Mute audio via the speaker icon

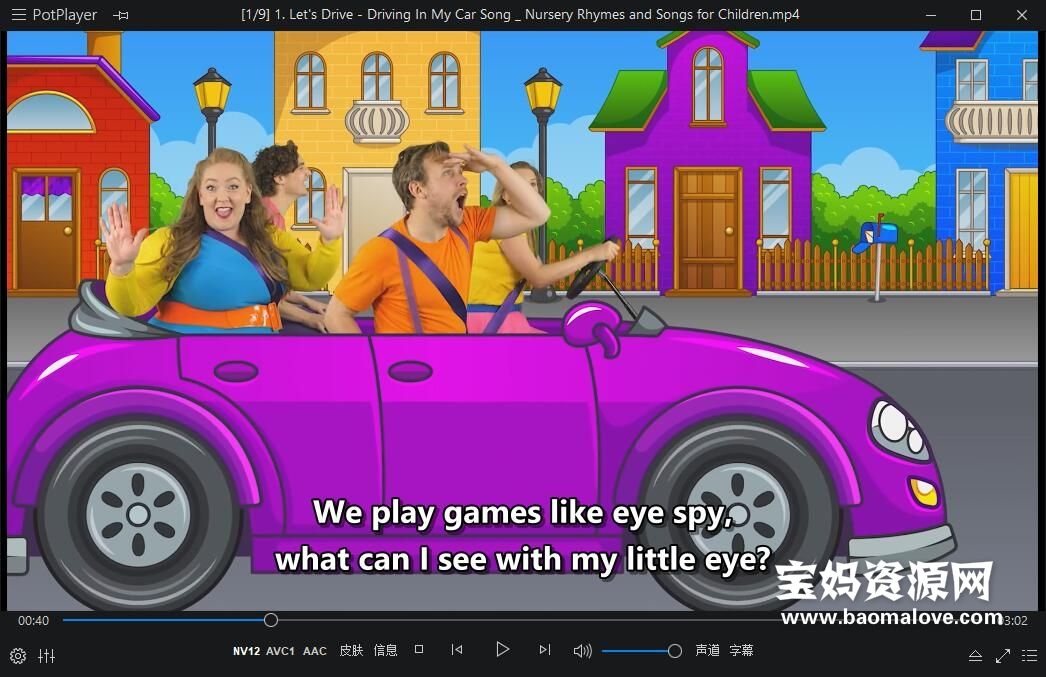582,650
